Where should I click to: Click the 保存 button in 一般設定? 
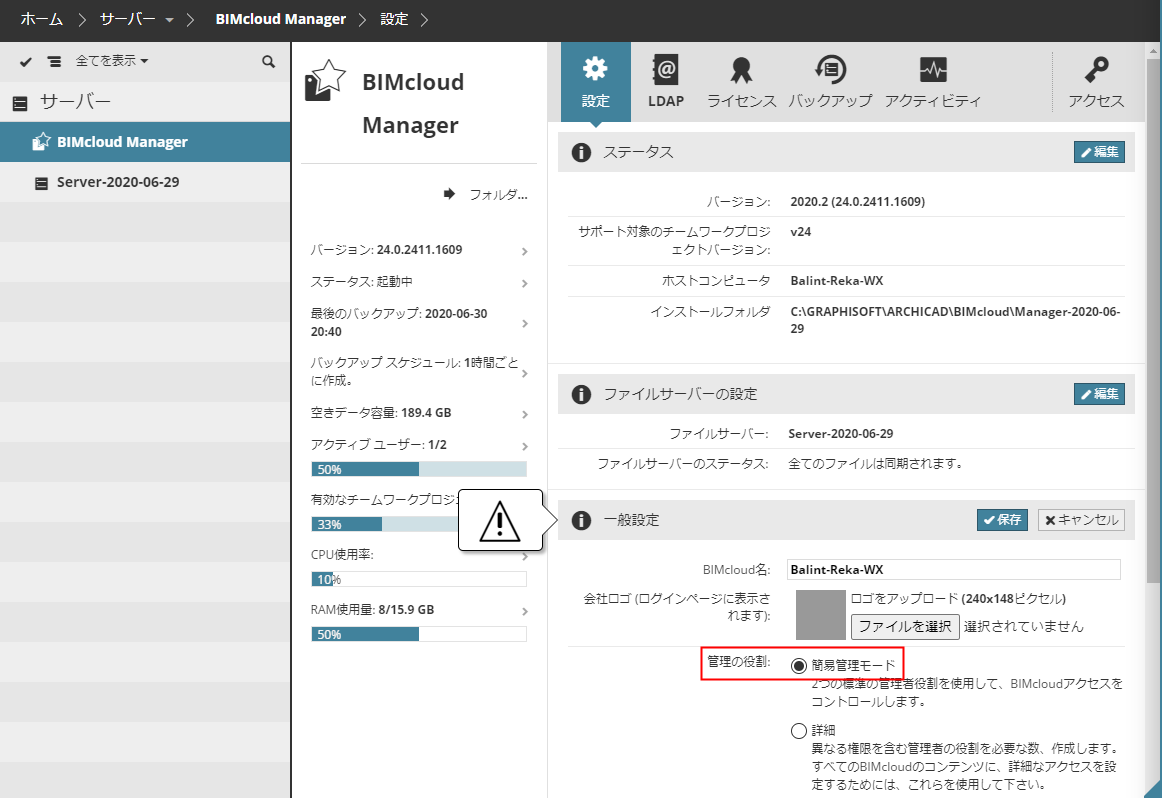click(1002, 520)
